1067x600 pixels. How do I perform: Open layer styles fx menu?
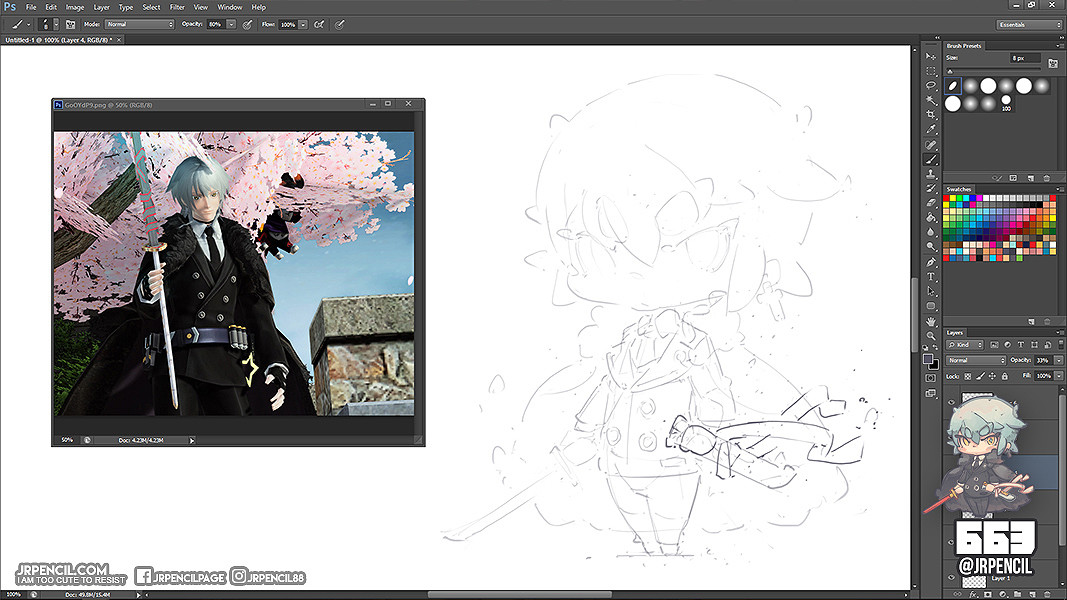pyautogui.click(x=972, y=595)
